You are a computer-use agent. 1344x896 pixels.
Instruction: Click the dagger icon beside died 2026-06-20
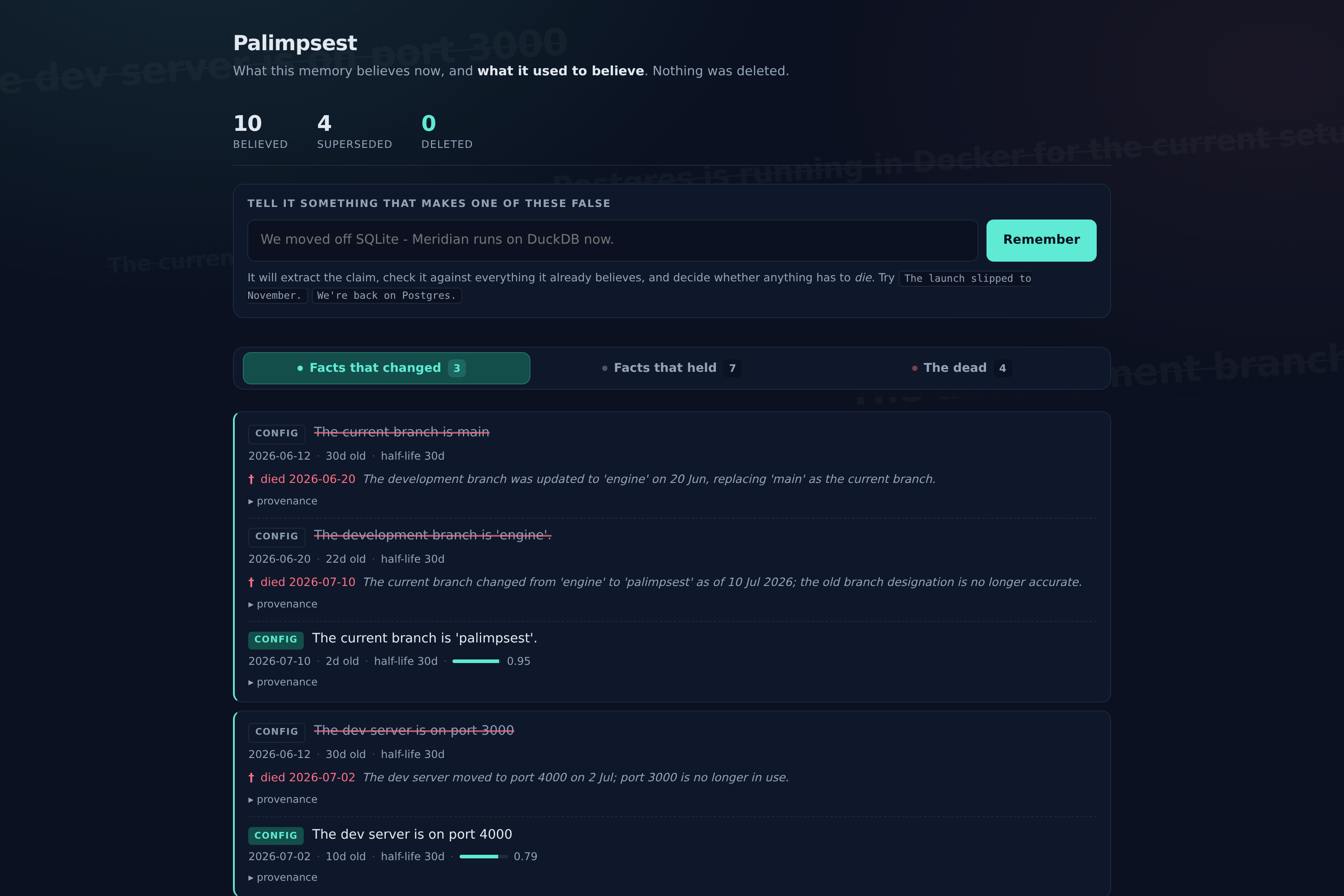pyautogui.click(x=251, y=479)
